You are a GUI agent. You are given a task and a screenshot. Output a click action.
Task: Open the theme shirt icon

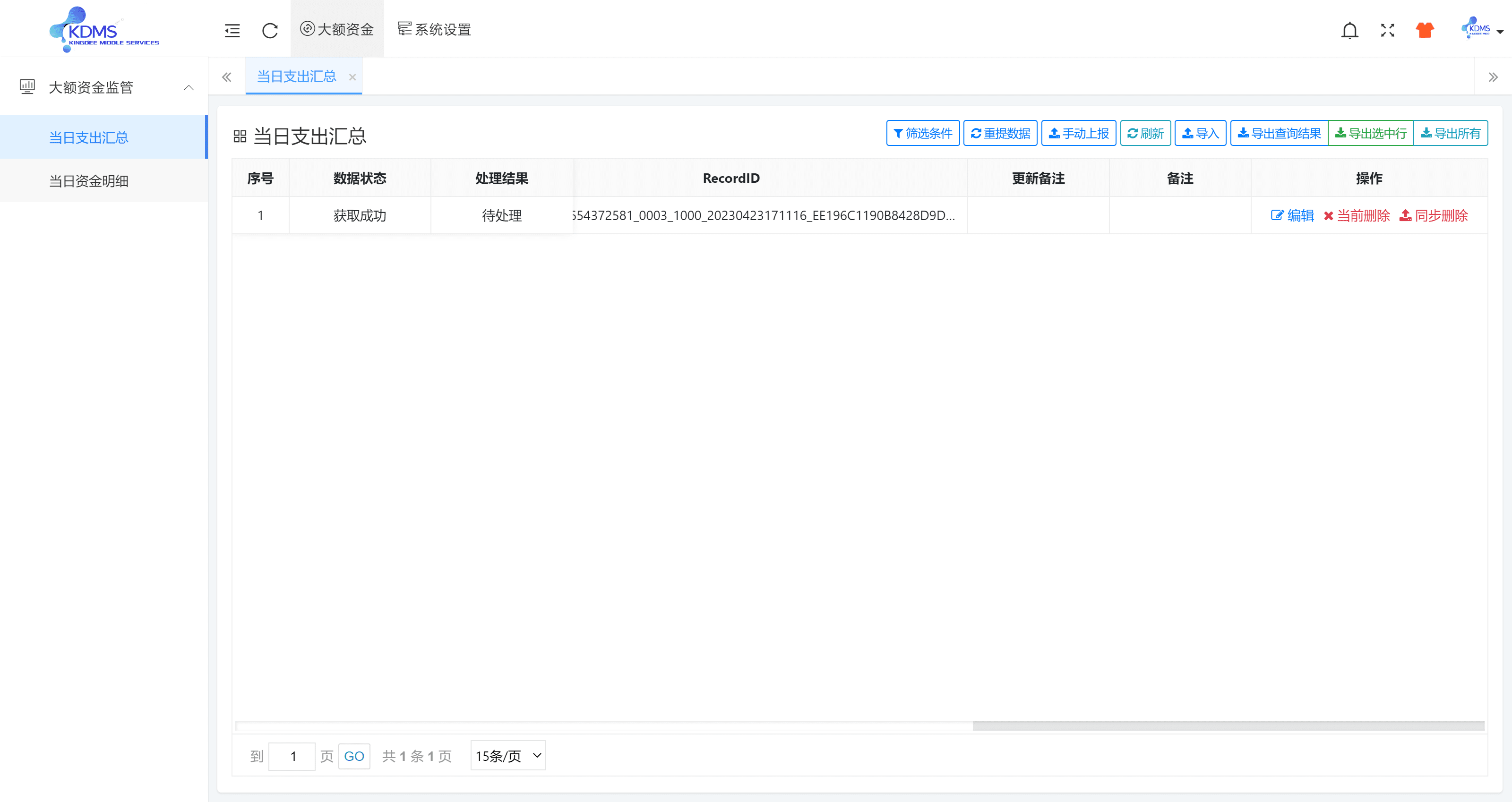tap(1425, 31)
